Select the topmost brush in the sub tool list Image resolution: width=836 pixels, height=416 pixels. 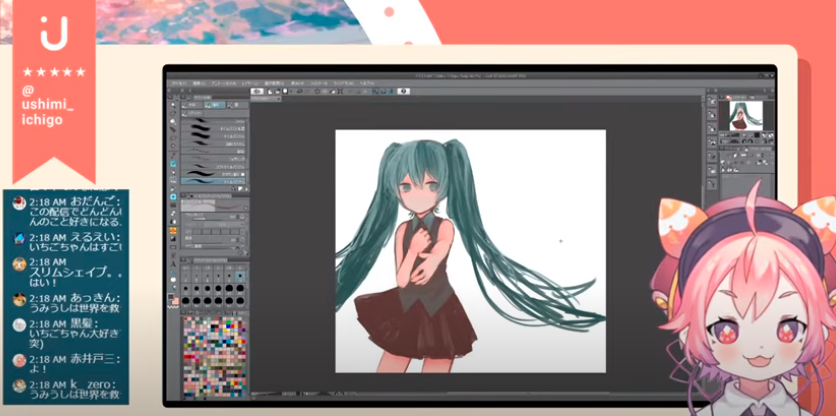point(213,122)
